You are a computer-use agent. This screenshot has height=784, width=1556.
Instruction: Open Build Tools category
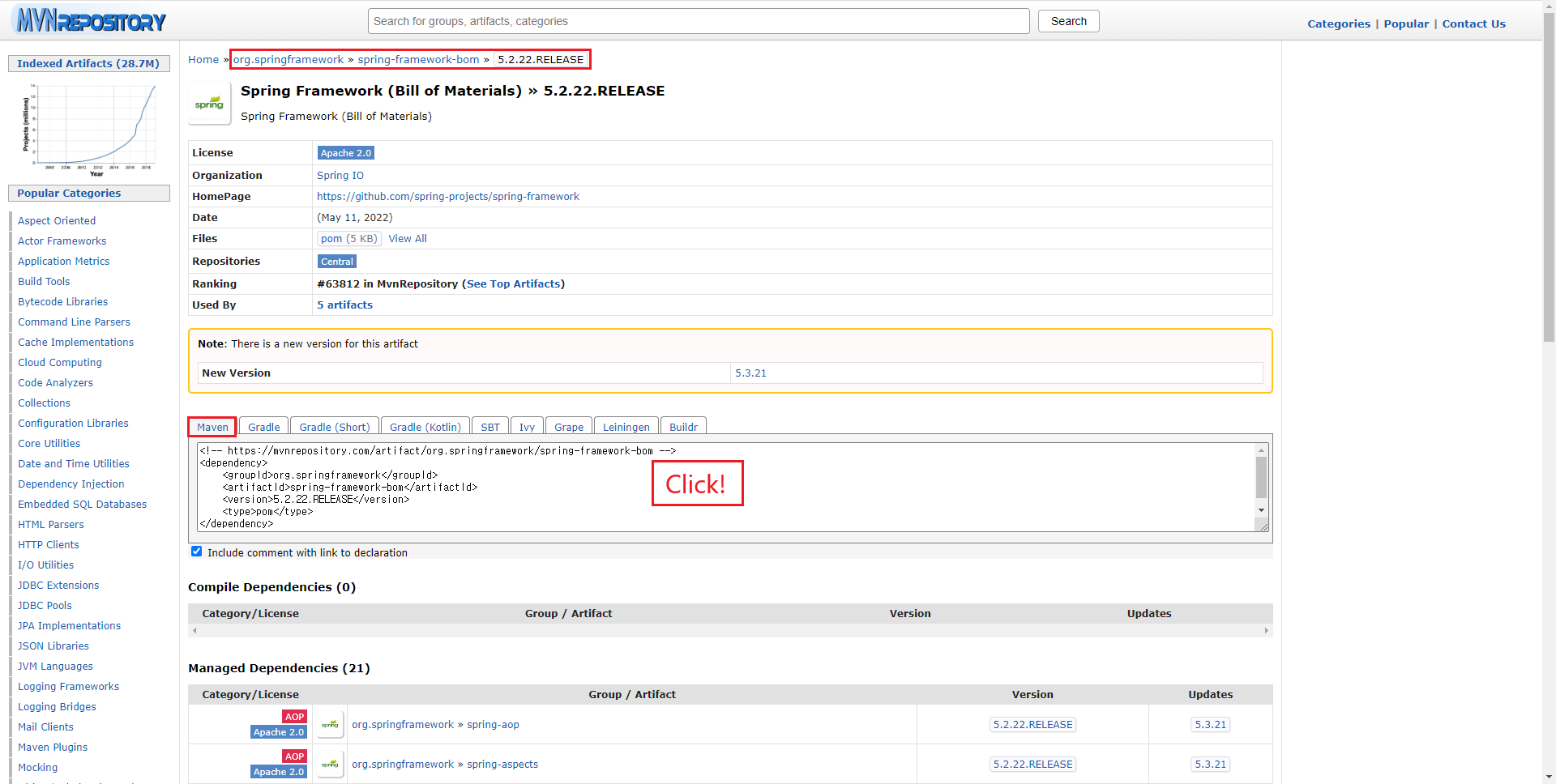pos(44,281)
